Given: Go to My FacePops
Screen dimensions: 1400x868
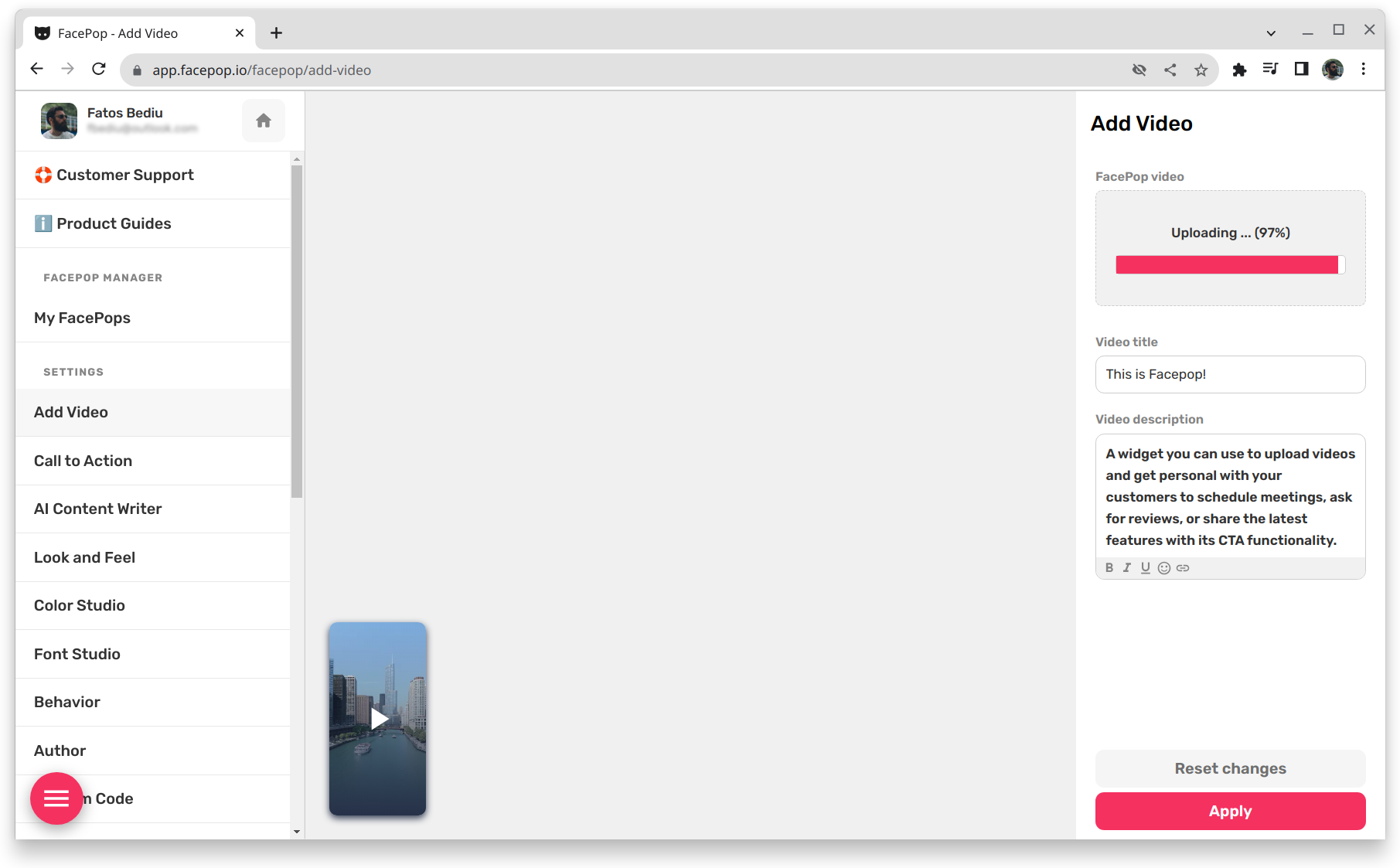Looking at the screenshot, I should point(153,318).
